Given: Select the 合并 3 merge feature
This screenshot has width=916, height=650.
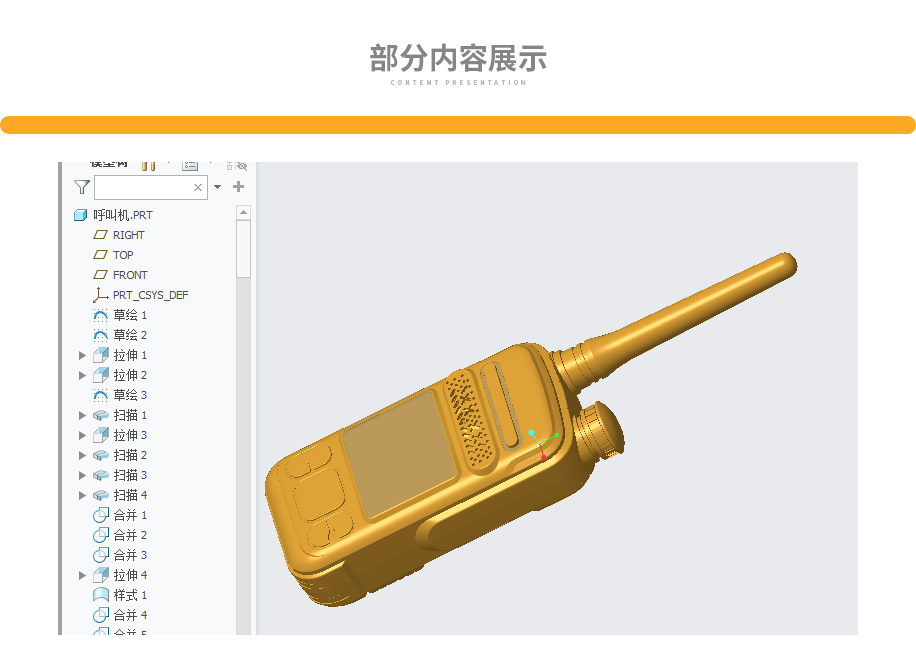Looking at the screenshot, I should [120, 555].
